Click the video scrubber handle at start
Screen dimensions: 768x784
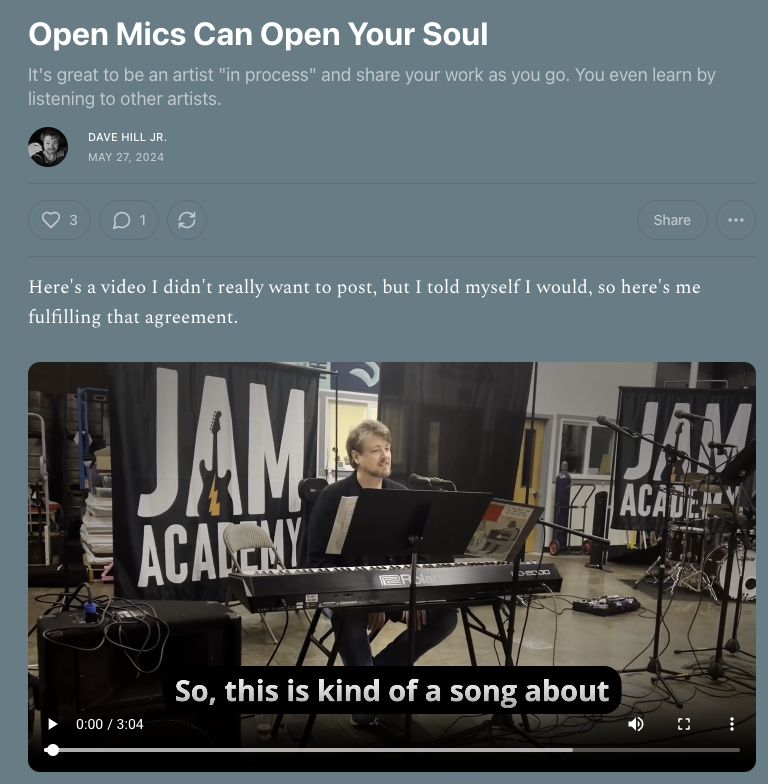(52, 750)
